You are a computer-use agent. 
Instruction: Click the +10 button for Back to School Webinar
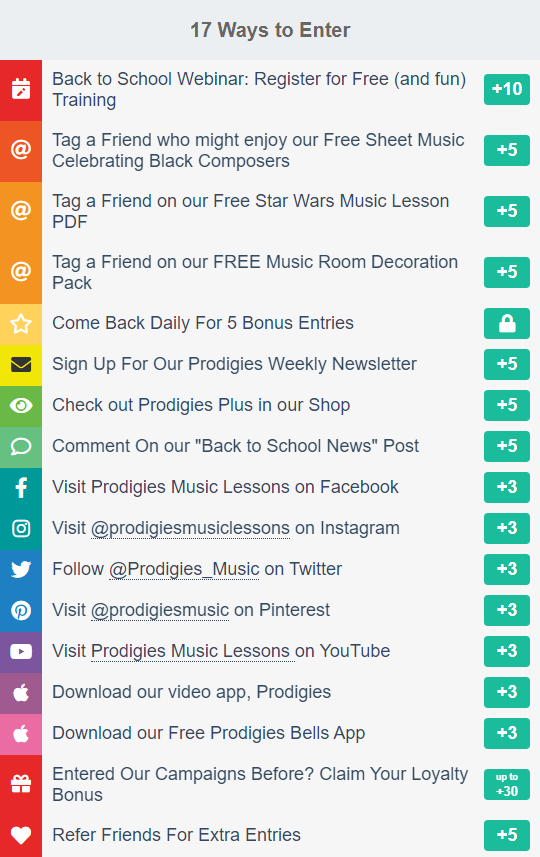coord(507,89)
